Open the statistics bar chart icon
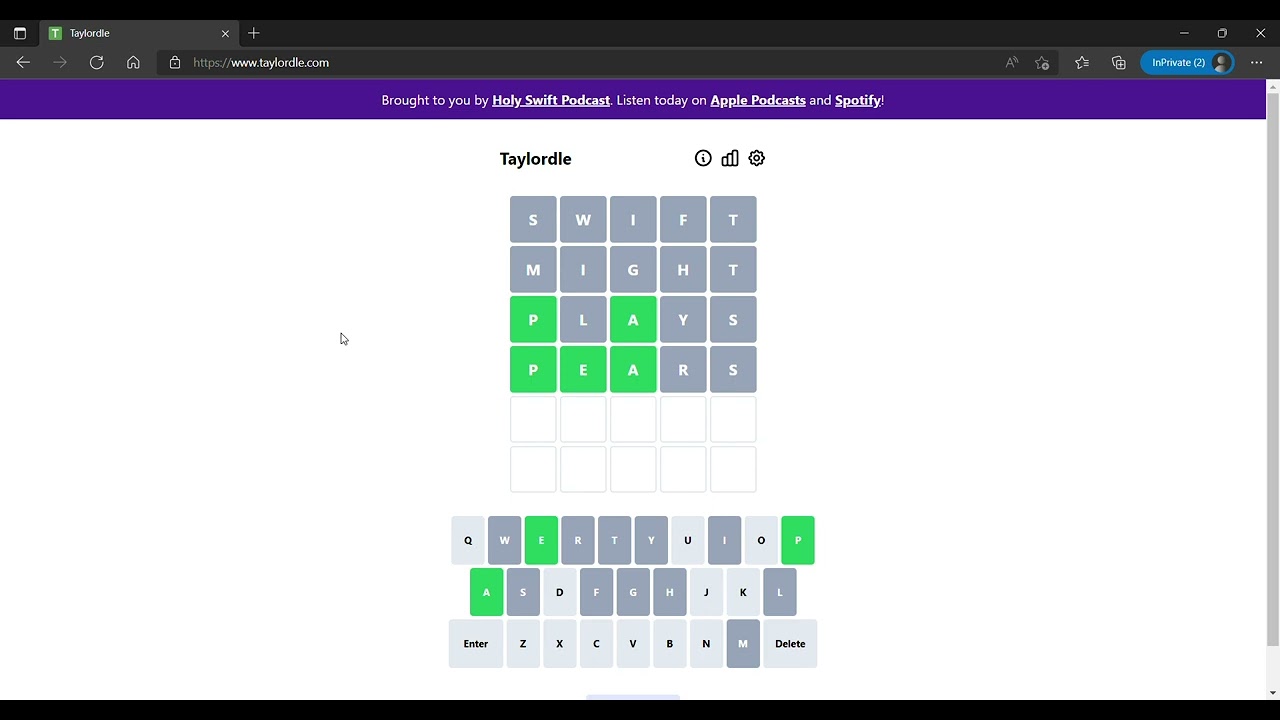The image size is (1280, 720). (730, 158)
